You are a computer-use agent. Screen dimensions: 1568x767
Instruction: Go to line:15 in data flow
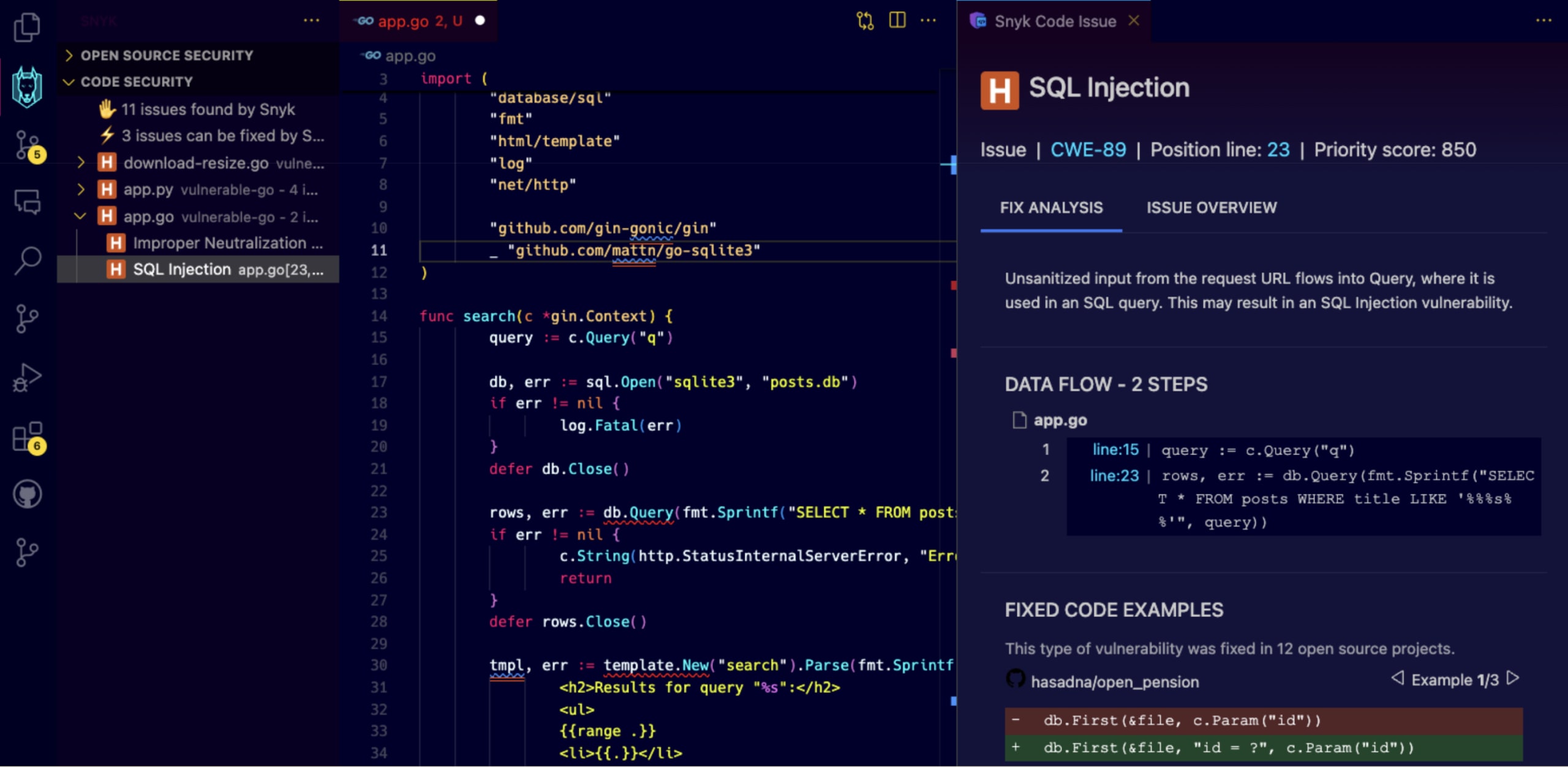[1115, 450]
